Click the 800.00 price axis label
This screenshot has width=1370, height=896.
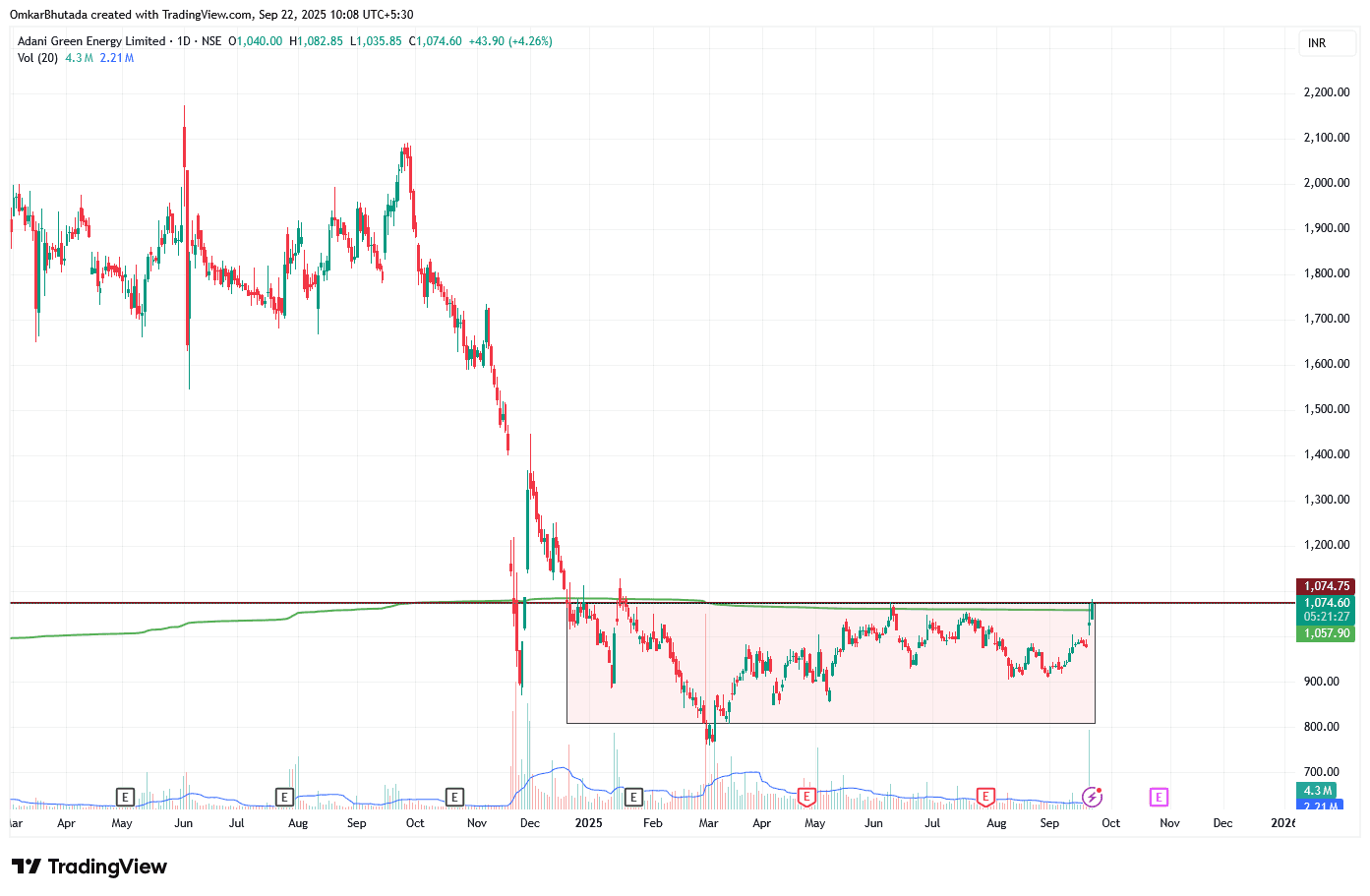(x=1322, y=727)
